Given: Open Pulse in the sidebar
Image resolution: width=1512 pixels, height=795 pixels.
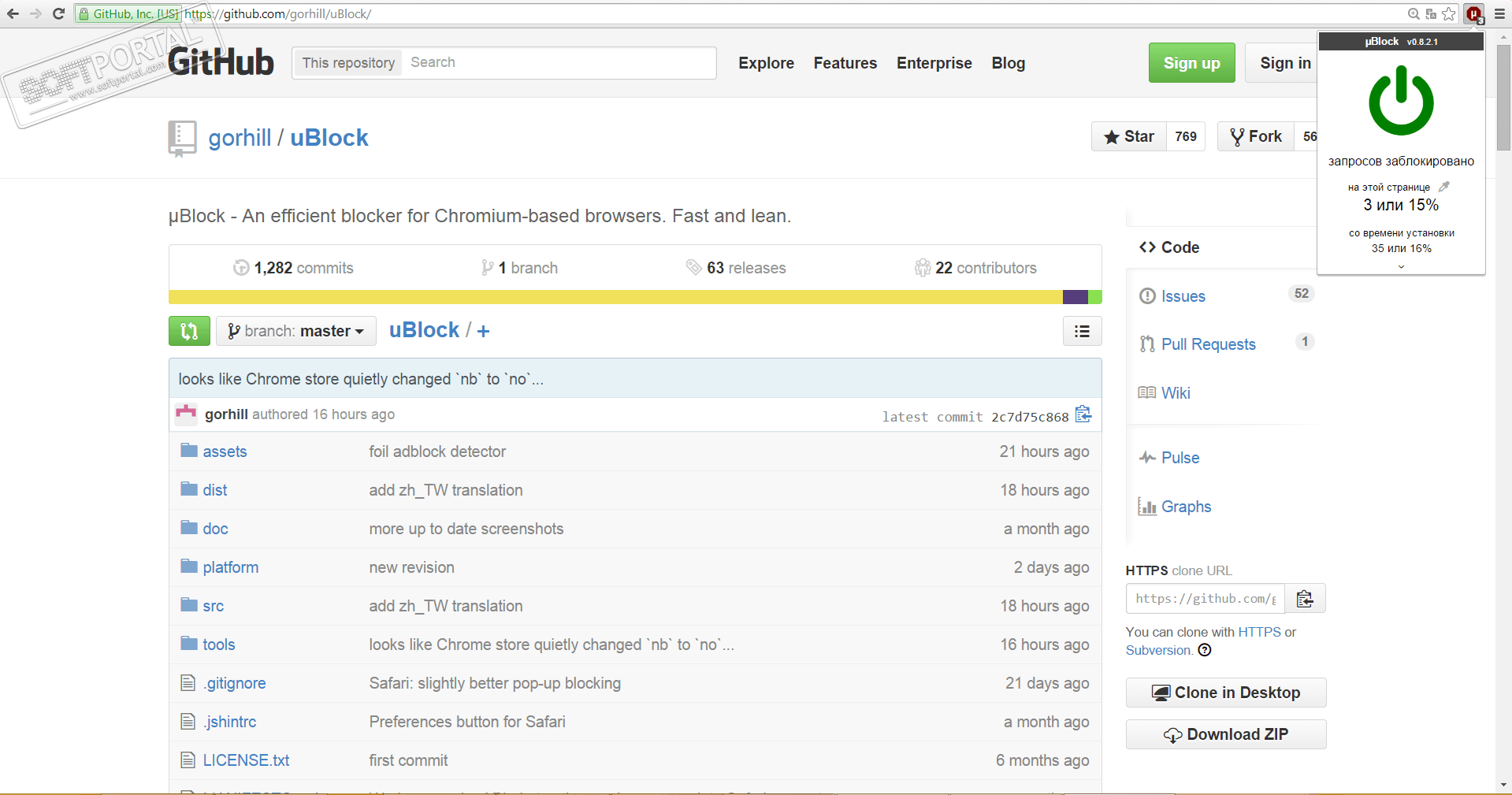Looking at the screenshot, I should tap(1169, 458).
